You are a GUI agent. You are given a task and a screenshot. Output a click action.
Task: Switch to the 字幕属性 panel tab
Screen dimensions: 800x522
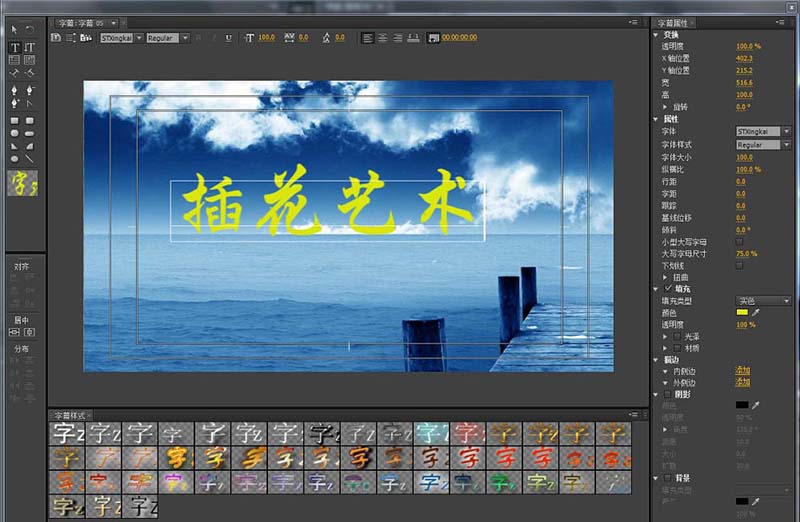(674, 22)
